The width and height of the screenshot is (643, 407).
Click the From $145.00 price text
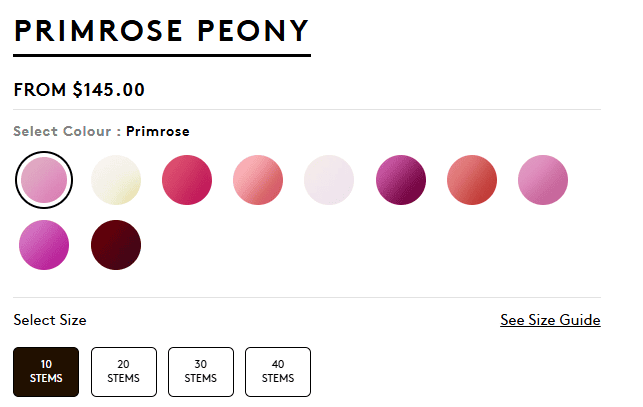pos(79,90)
